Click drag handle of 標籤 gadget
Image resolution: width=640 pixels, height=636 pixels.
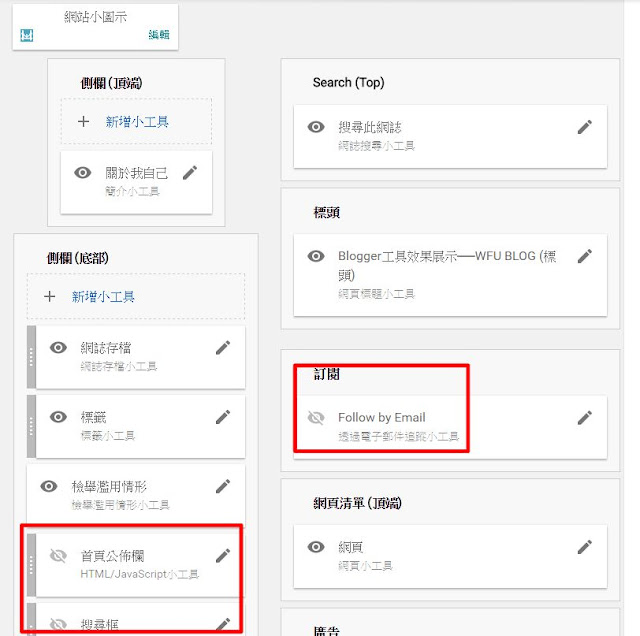(31, 426)
